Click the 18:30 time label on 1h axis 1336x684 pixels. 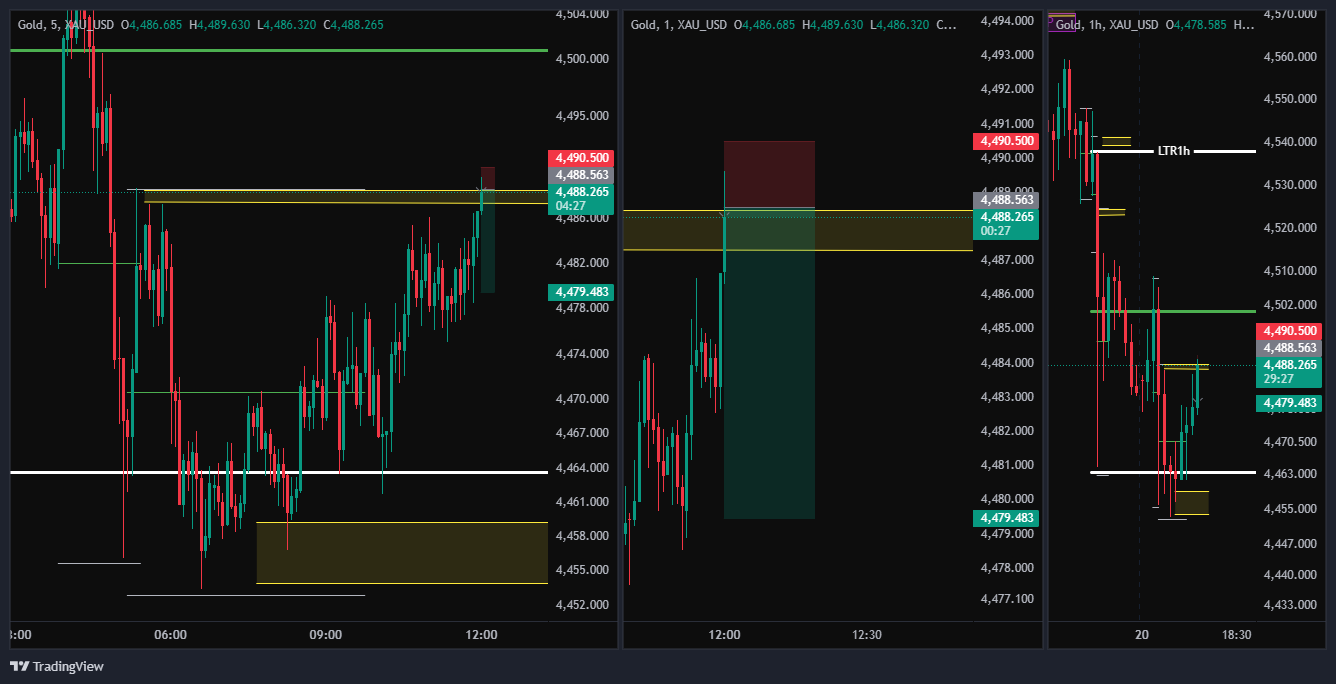click(1237, 634)
